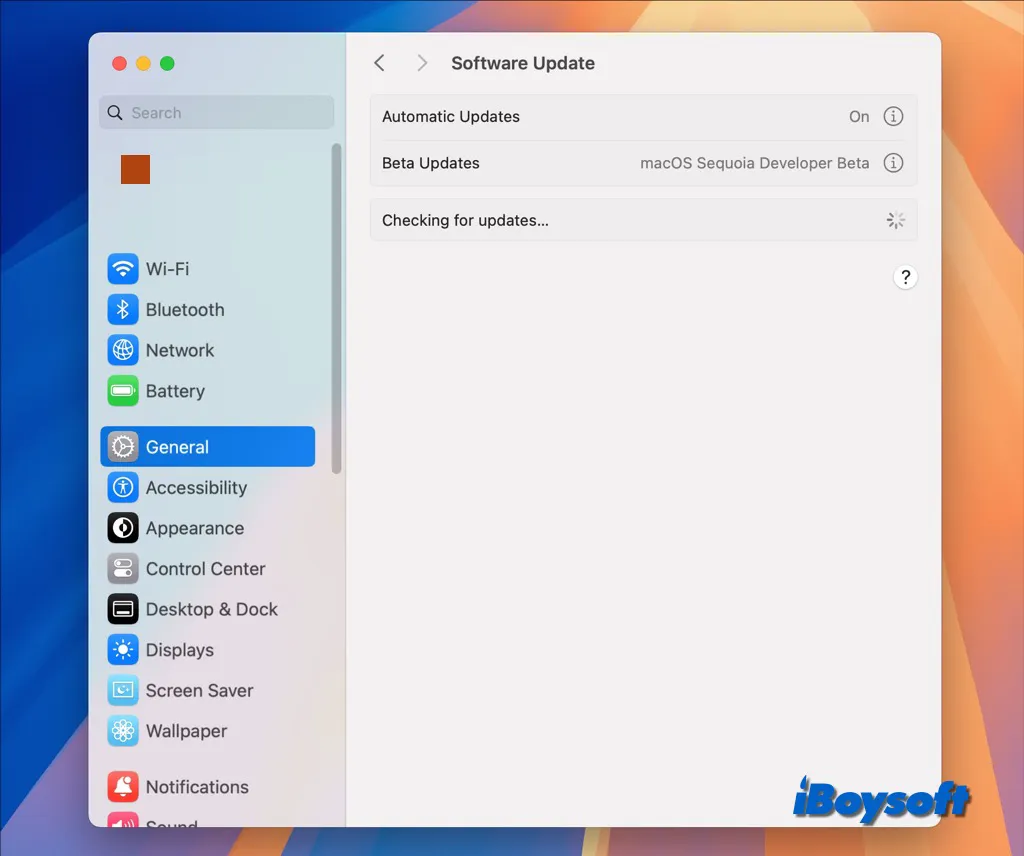Click the user account avatar thumbnail
Screen dimensions: 1024x856
tap(135, 169)
